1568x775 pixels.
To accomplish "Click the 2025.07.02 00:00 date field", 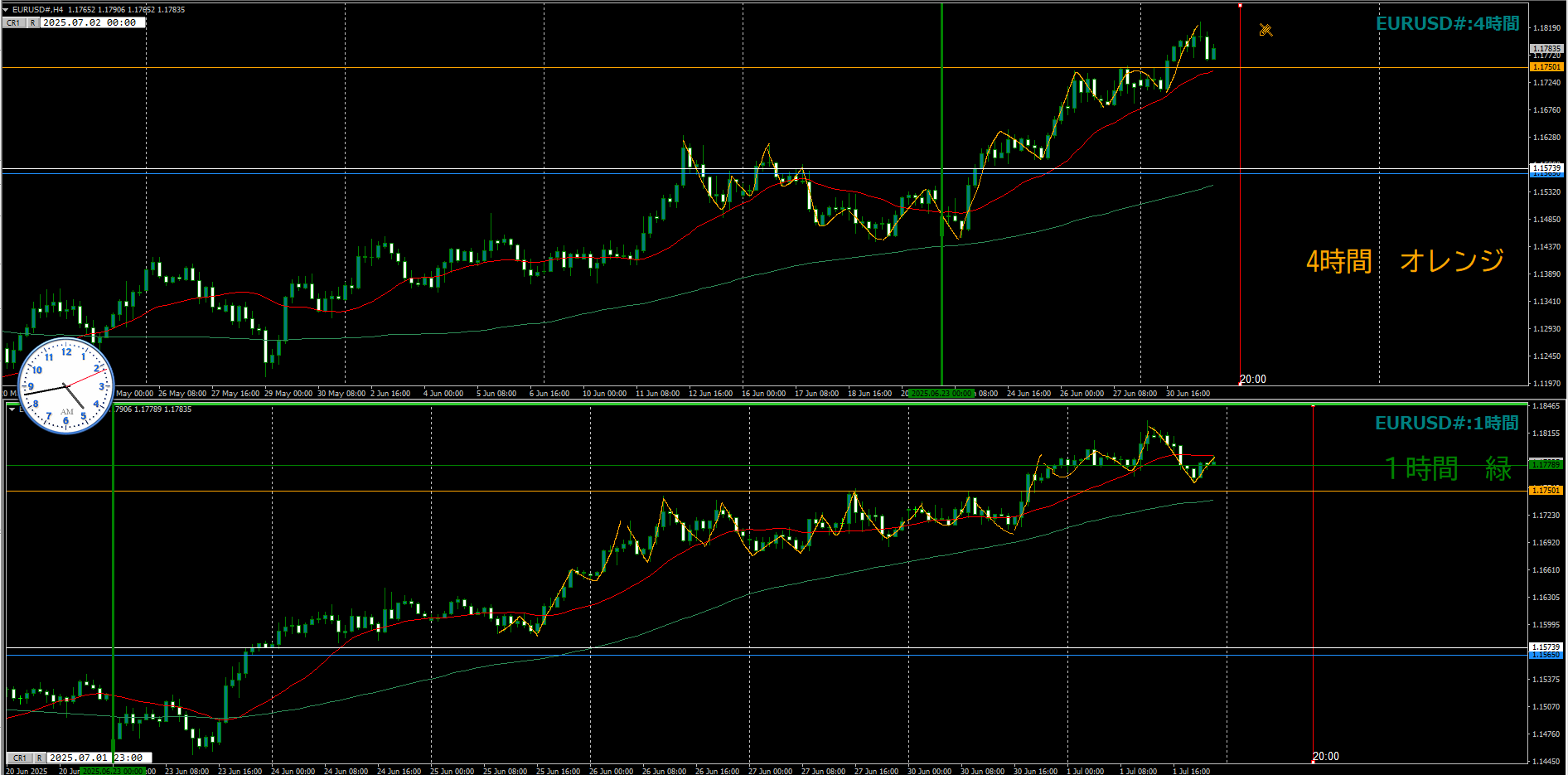I will click(x=93, y=23).
